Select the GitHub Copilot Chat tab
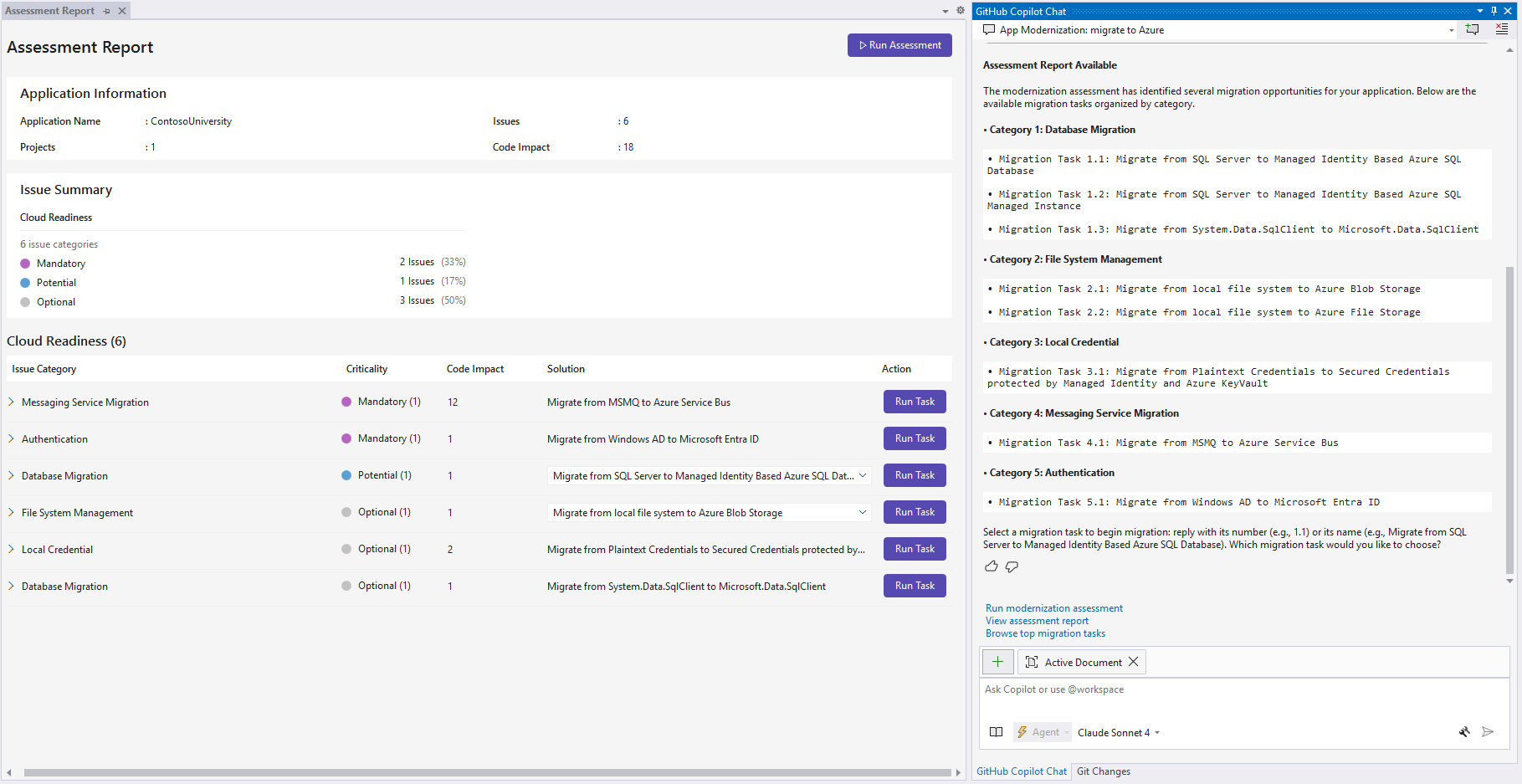 [1021, 771]
